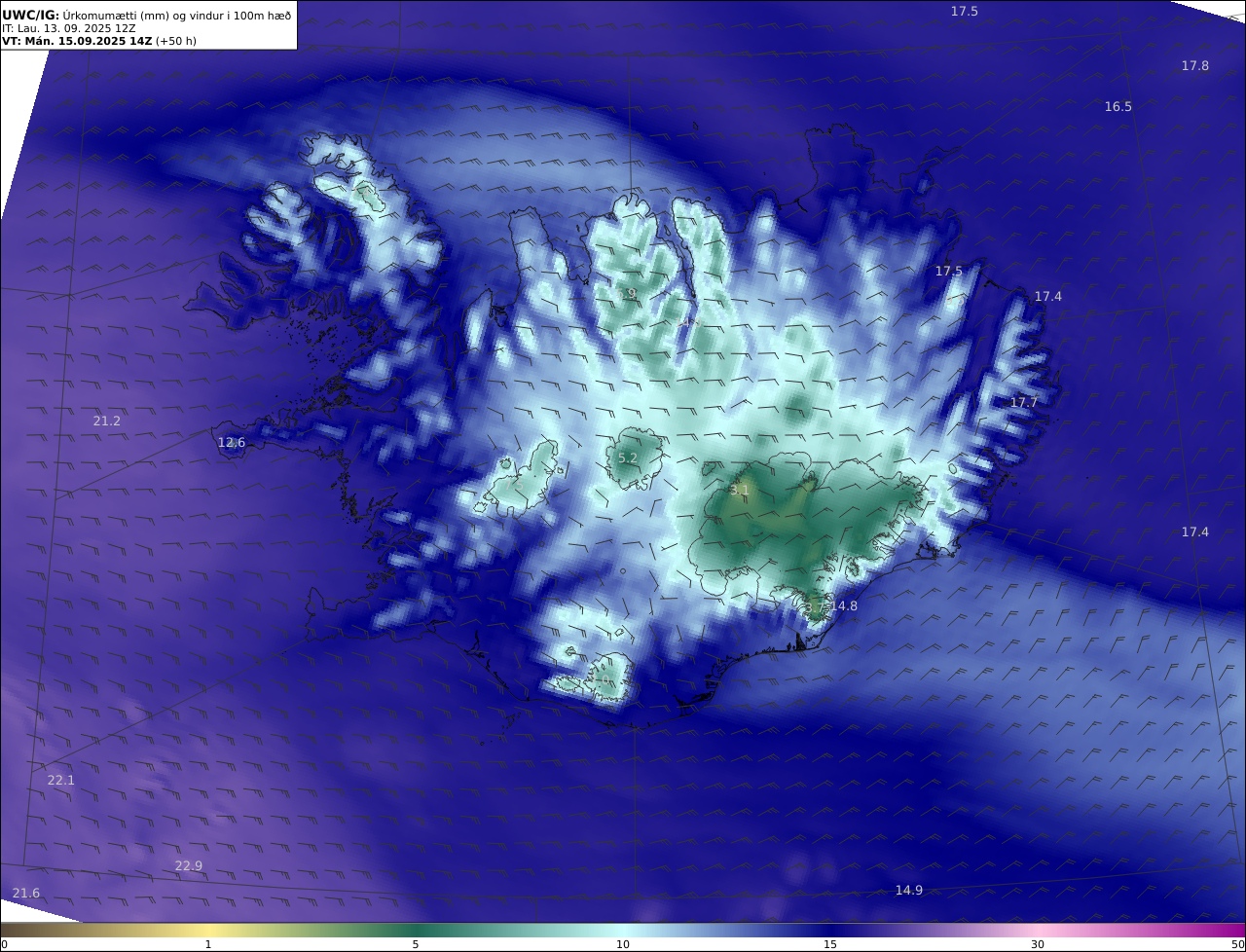The image size is (1246, 952).
Task: Click the 17.7 value on the east coast
Action: coord(1024,403)
